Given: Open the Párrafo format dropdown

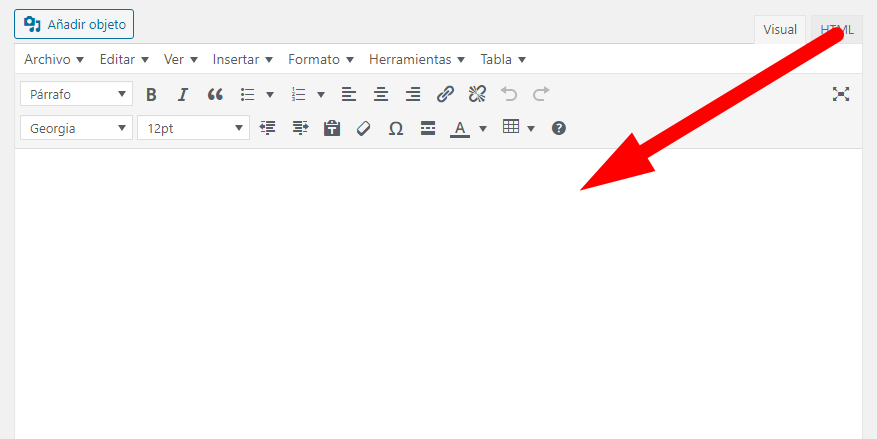Looking at the screenshot, I should (77, 94).
